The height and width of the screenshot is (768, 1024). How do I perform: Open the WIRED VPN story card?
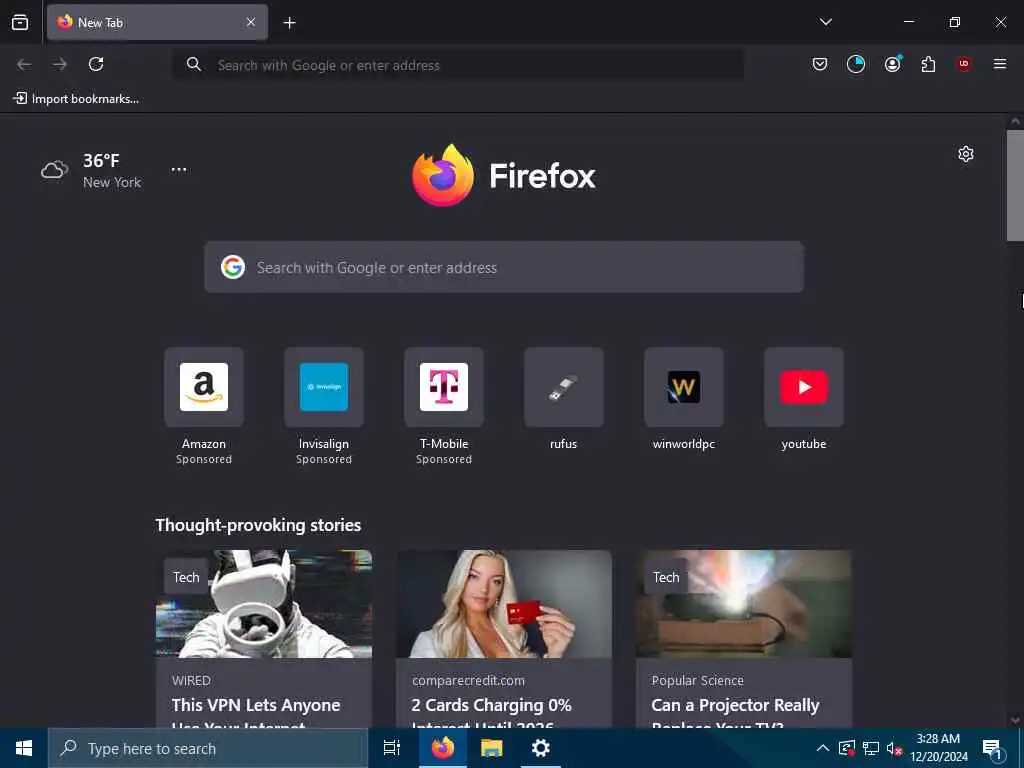coord(264,639)
